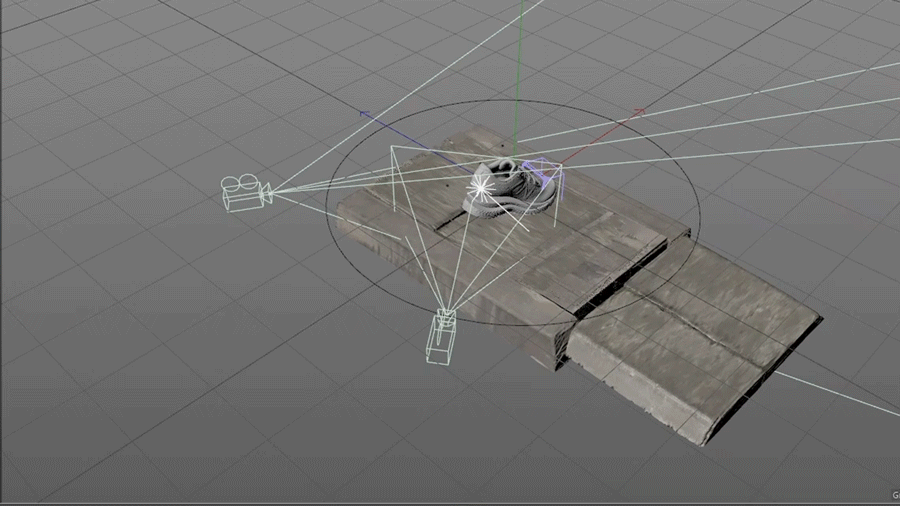The image size is (900, 506).
Task: Select the left camera with film reels
Action: tap(243, 192)
